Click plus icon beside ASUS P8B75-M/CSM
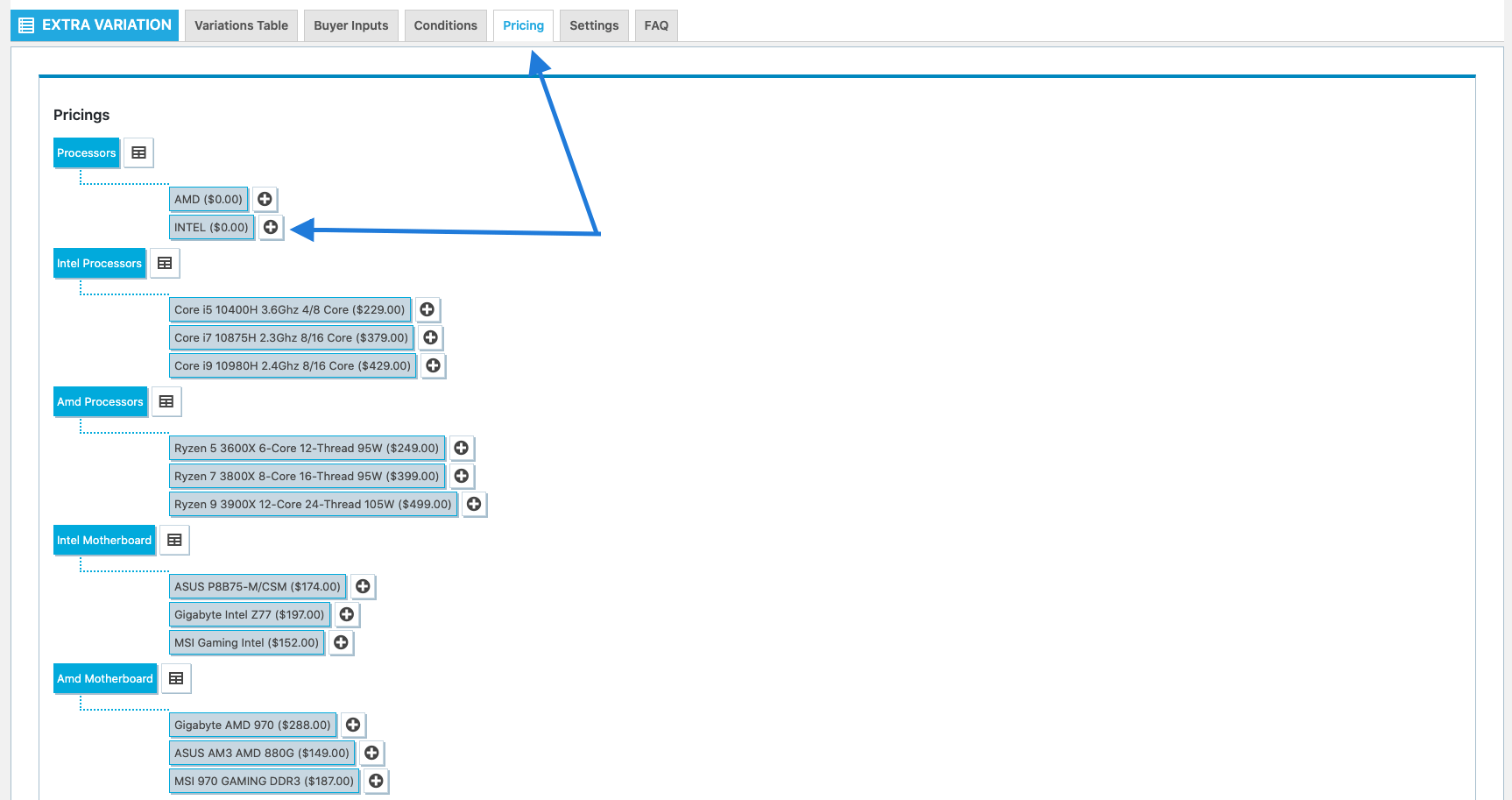Image resolution: width=1512 pixels, height=800 pixels. pos(363,586)
